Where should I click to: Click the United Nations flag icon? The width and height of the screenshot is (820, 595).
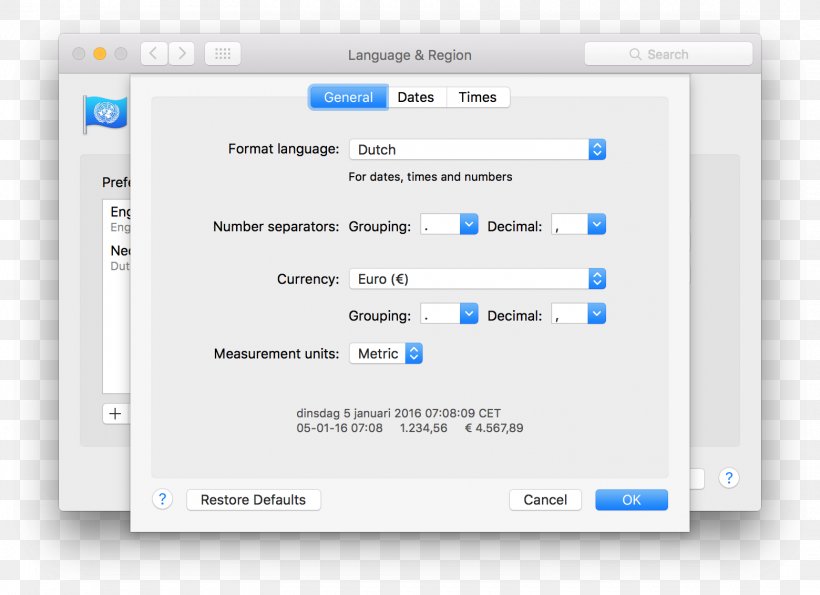(105, 114)
